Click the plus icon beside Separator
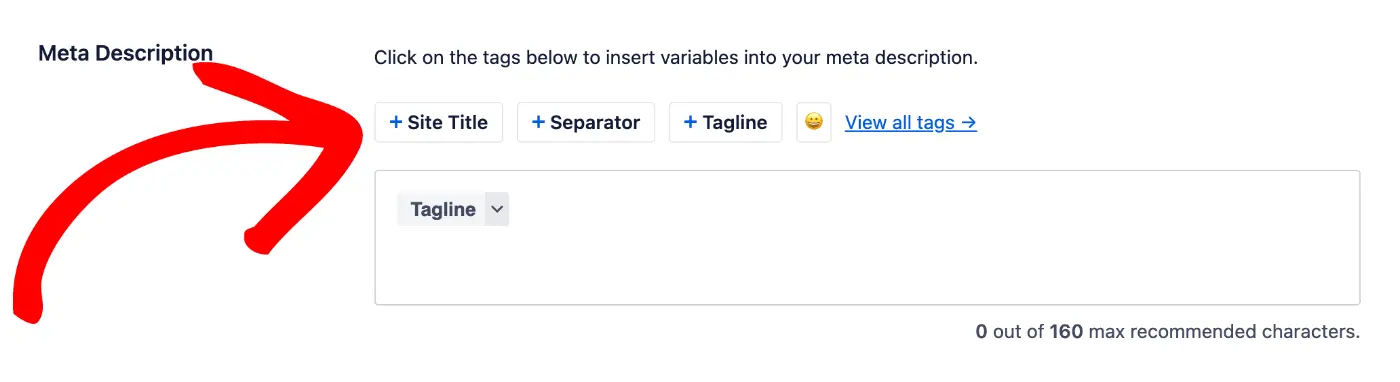The height and width of the screenshot is (382, 1400). click(x=538, y=122)
